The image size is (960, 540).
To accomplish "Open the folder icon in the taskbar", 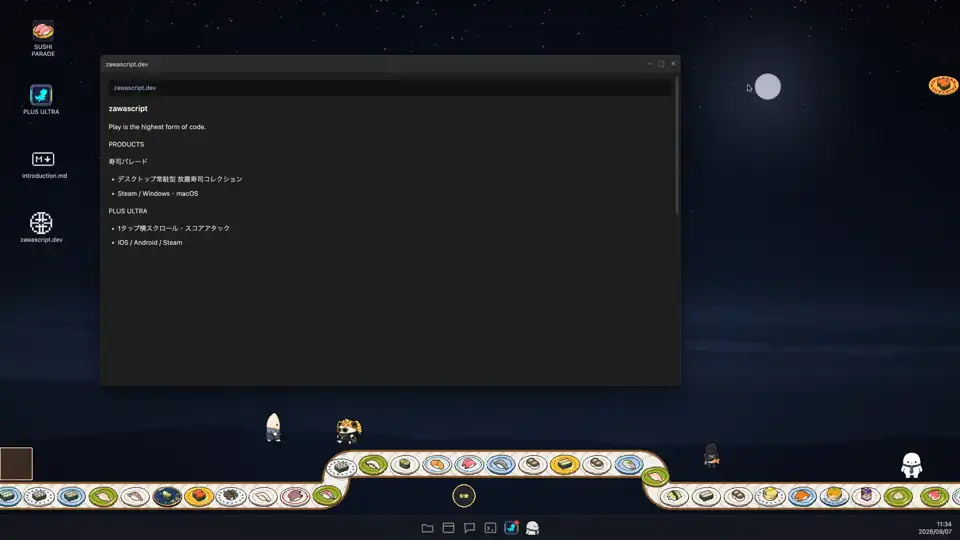I will pos(427,528).
